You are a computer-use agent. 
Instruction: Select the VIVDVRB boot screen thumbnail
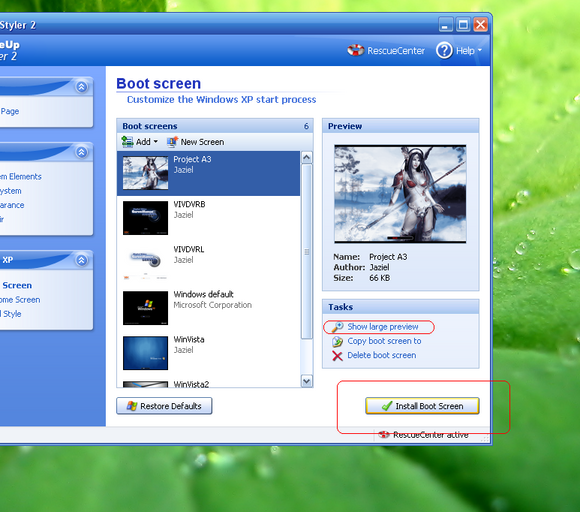145,218
